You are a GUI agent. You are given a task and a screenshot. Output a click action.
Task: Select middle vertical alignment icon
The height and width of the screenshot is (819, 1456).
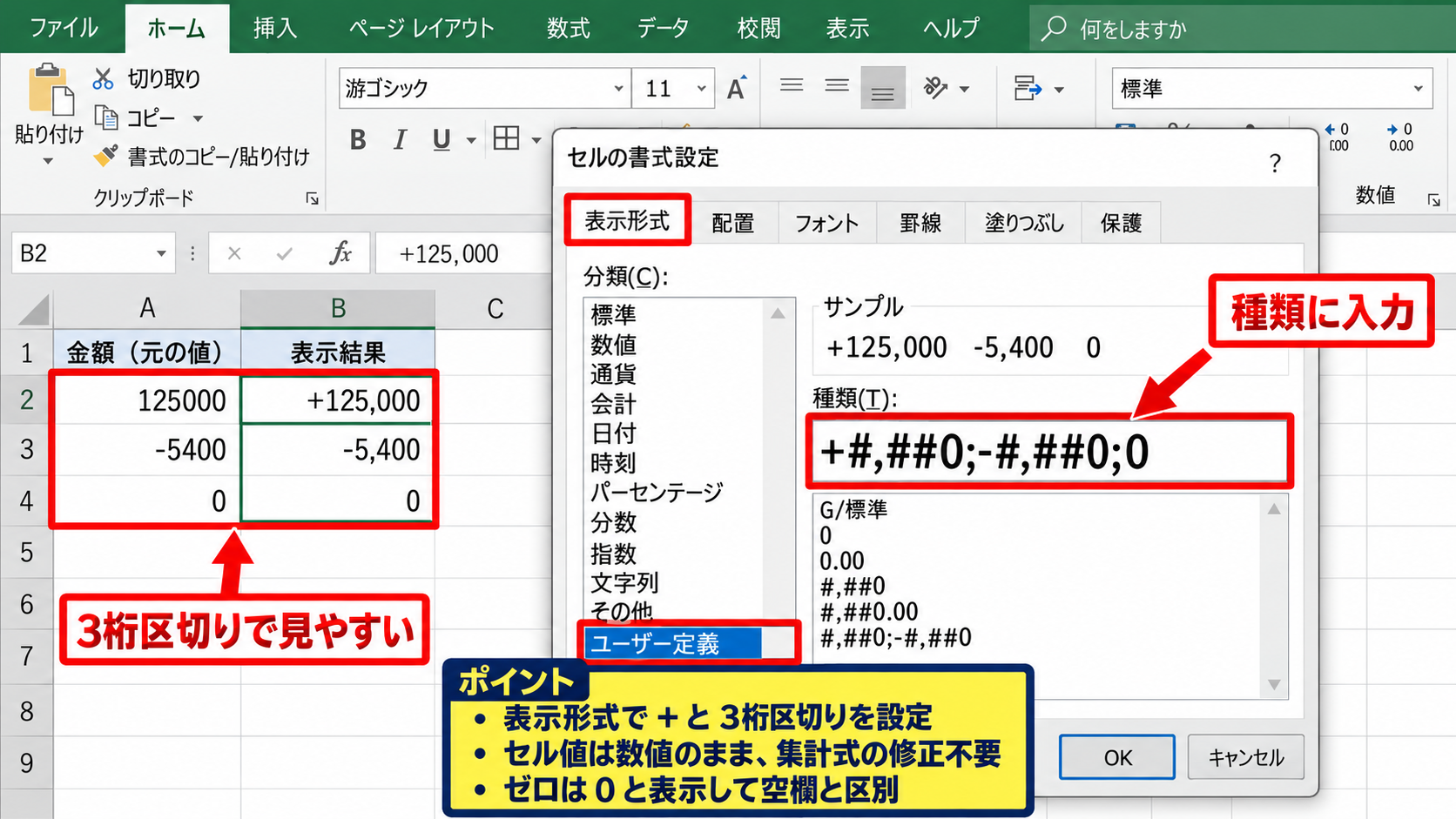click(837, 87)
